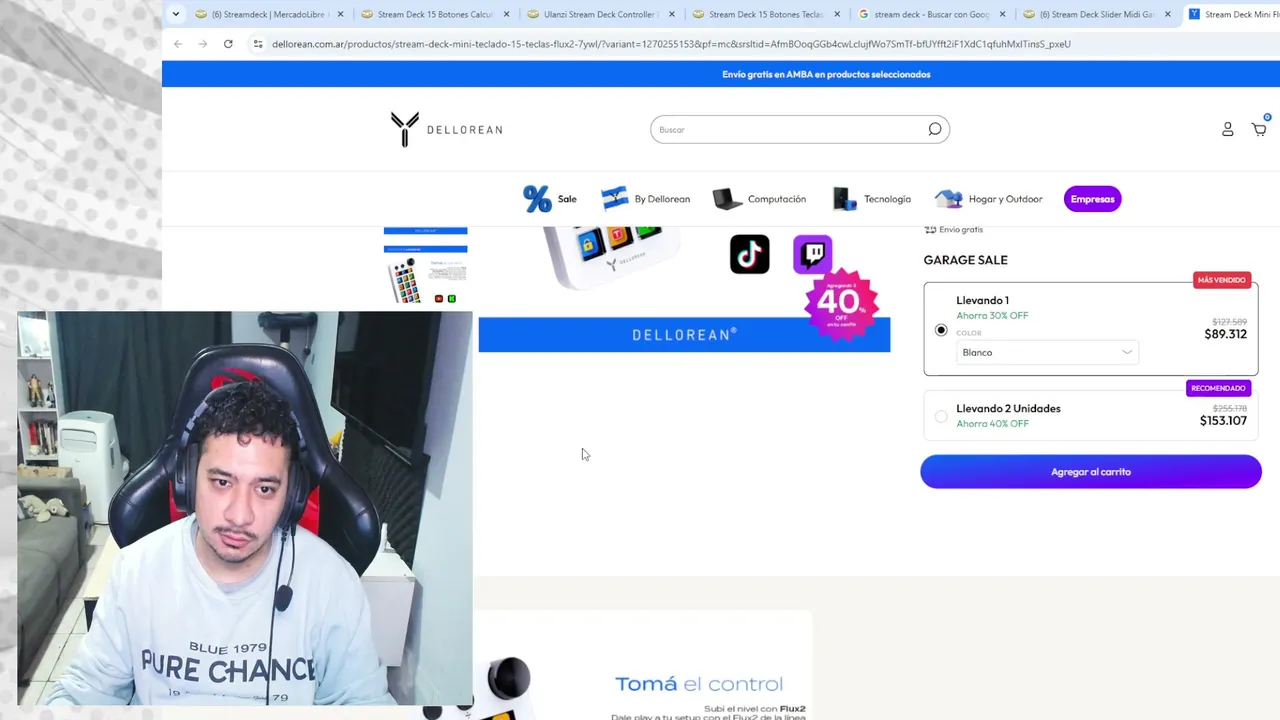Open the Tecnología category
1280x720 pixels.
coord(871,199)
